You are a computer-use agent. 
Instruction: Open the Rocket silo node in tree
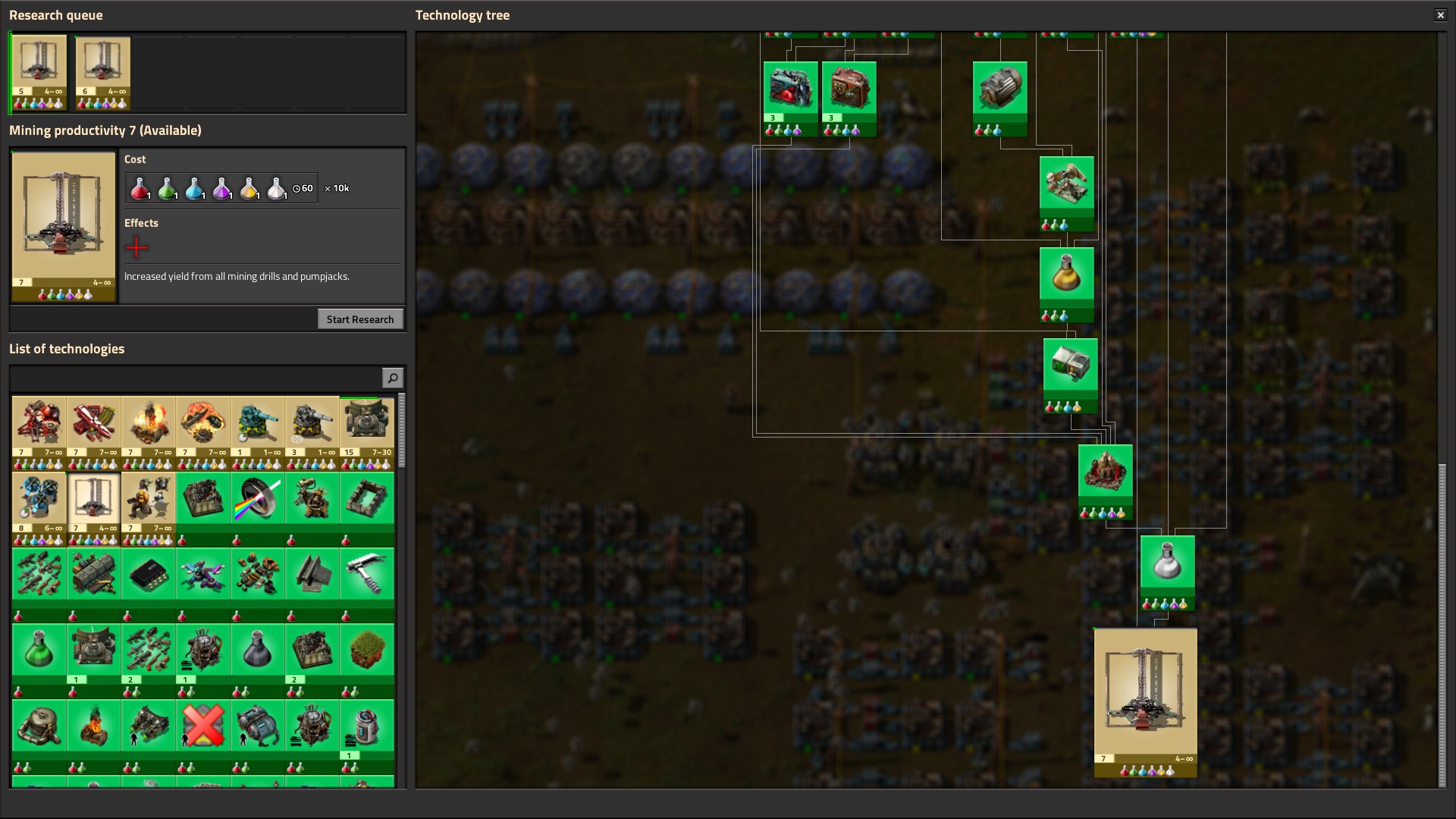1106,482
